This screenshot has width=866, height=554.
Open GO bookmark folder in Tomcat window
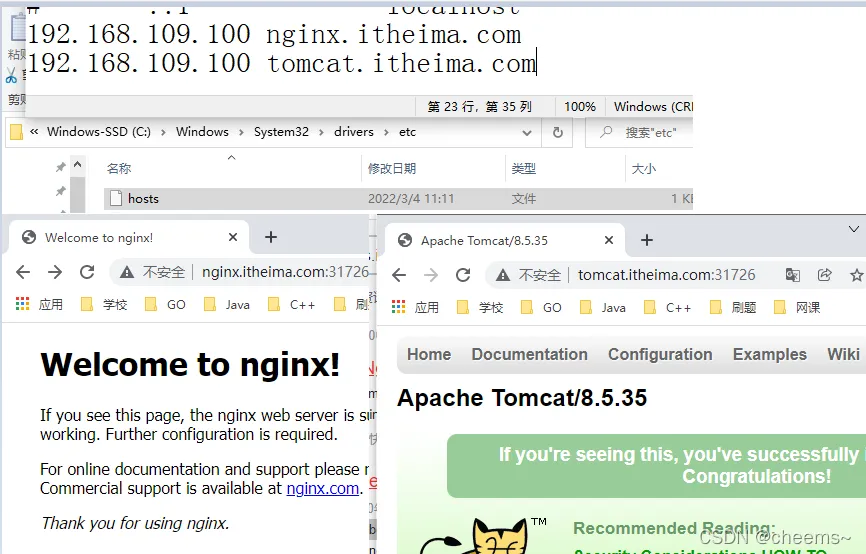tap(541, 308)
